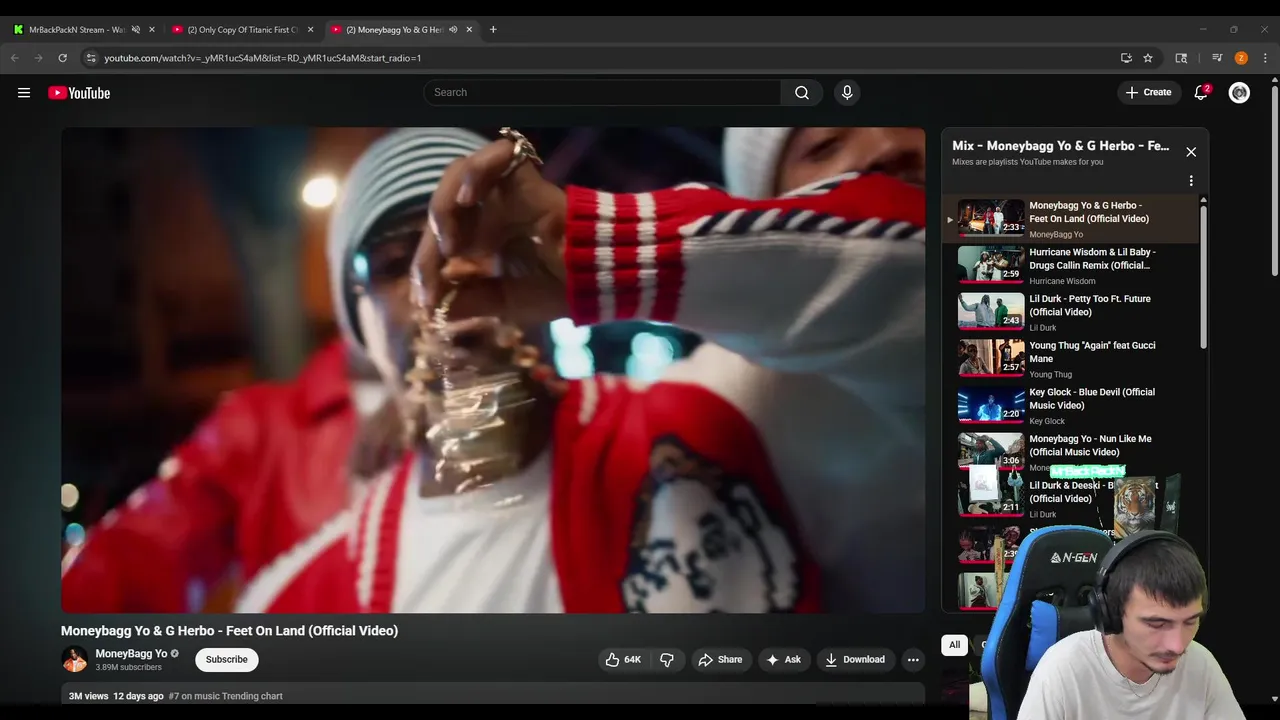Go back in browser history
Viewport: 1280px width, 720px height.
(15, 58)
